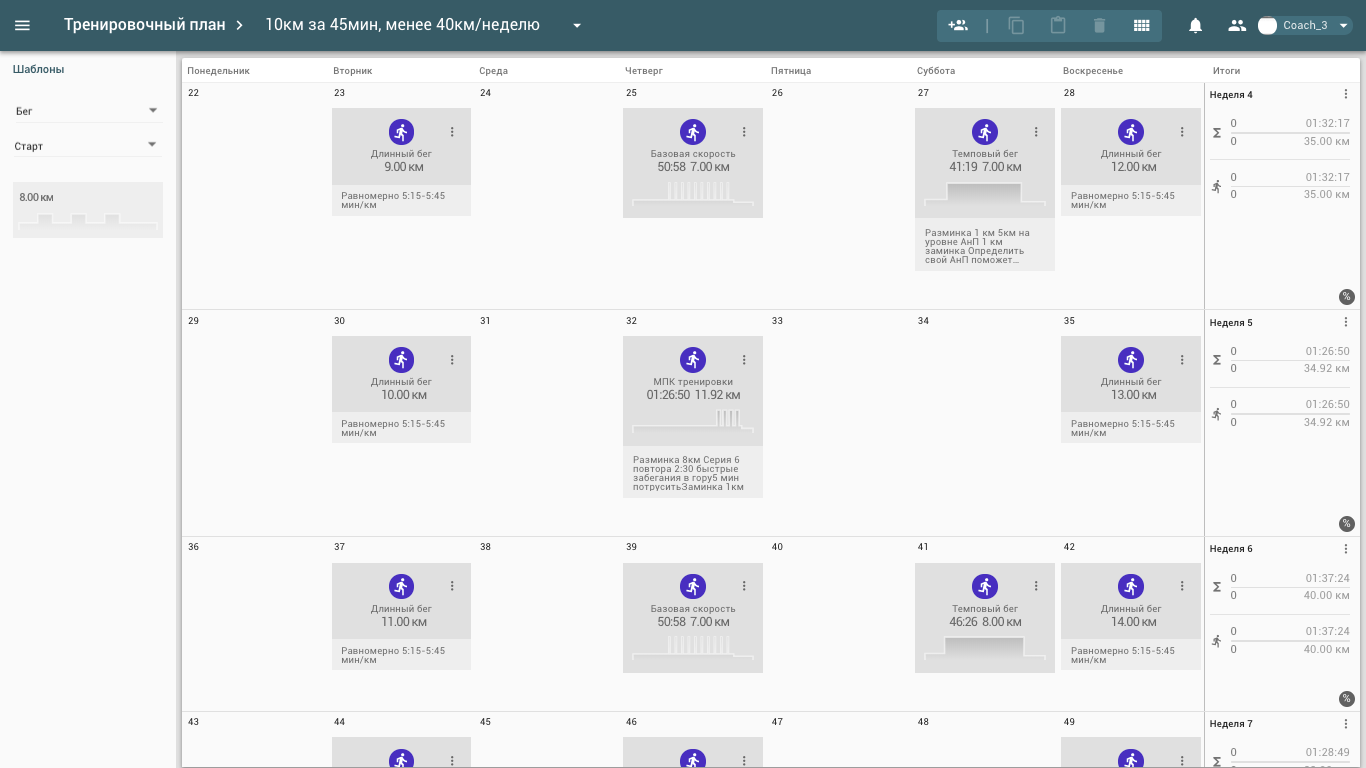Open menu of day 27 Темповый бег workout

1036,132
